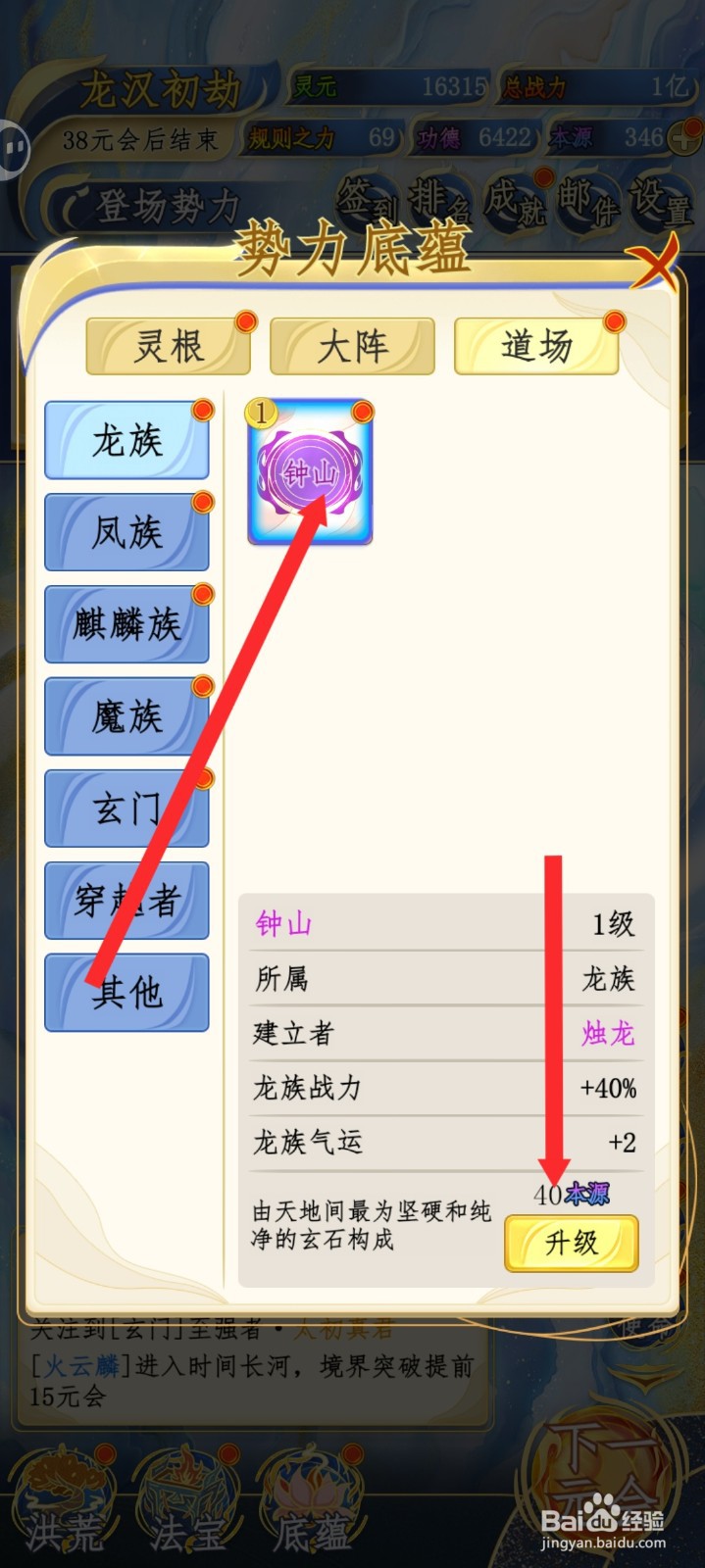Tap the pause icon at left edge

click(14, 150)
